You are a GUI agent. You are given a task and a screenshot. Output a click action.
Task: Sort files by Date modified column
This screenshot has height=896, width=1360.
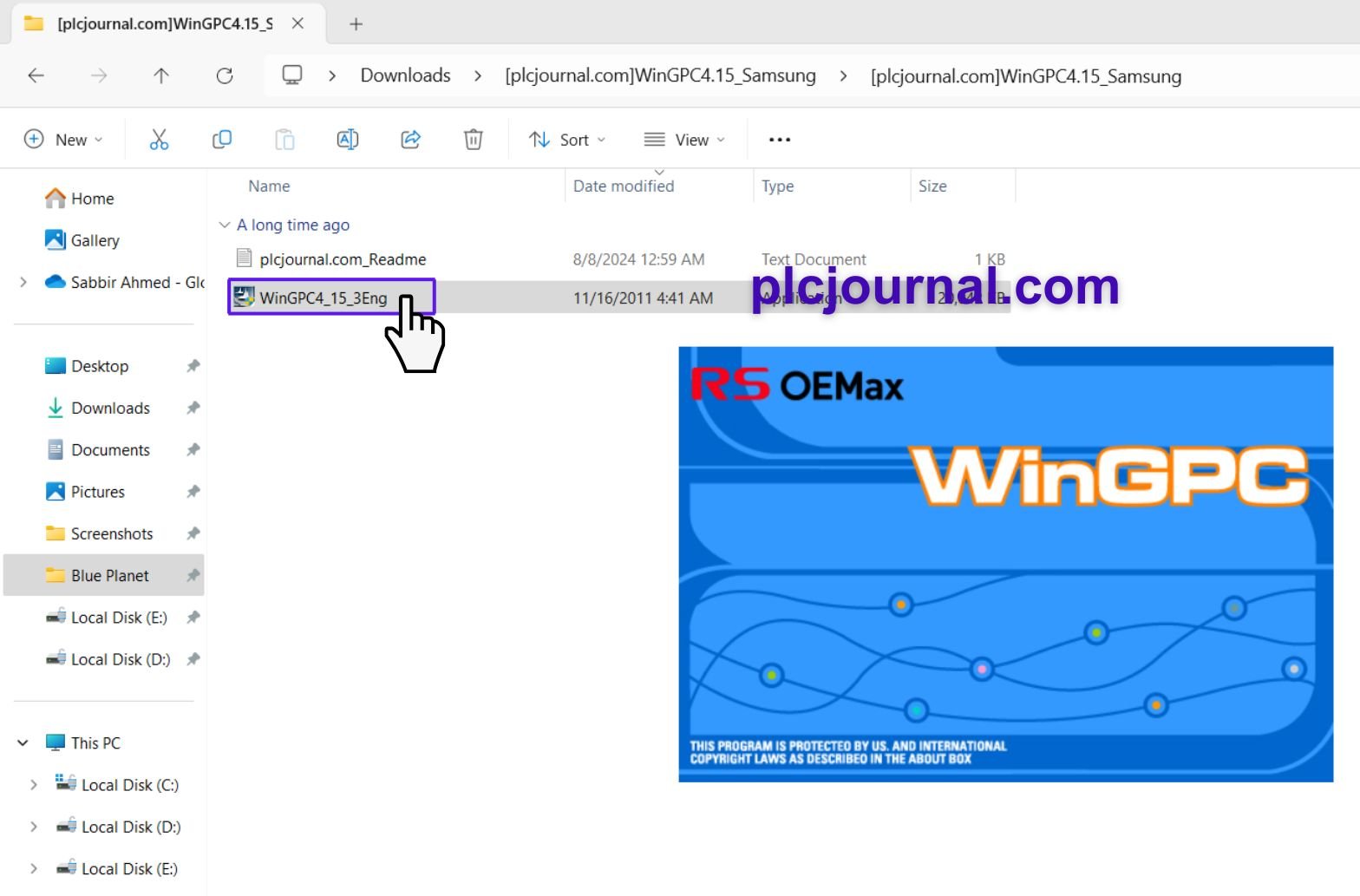(x=624, y=186)
